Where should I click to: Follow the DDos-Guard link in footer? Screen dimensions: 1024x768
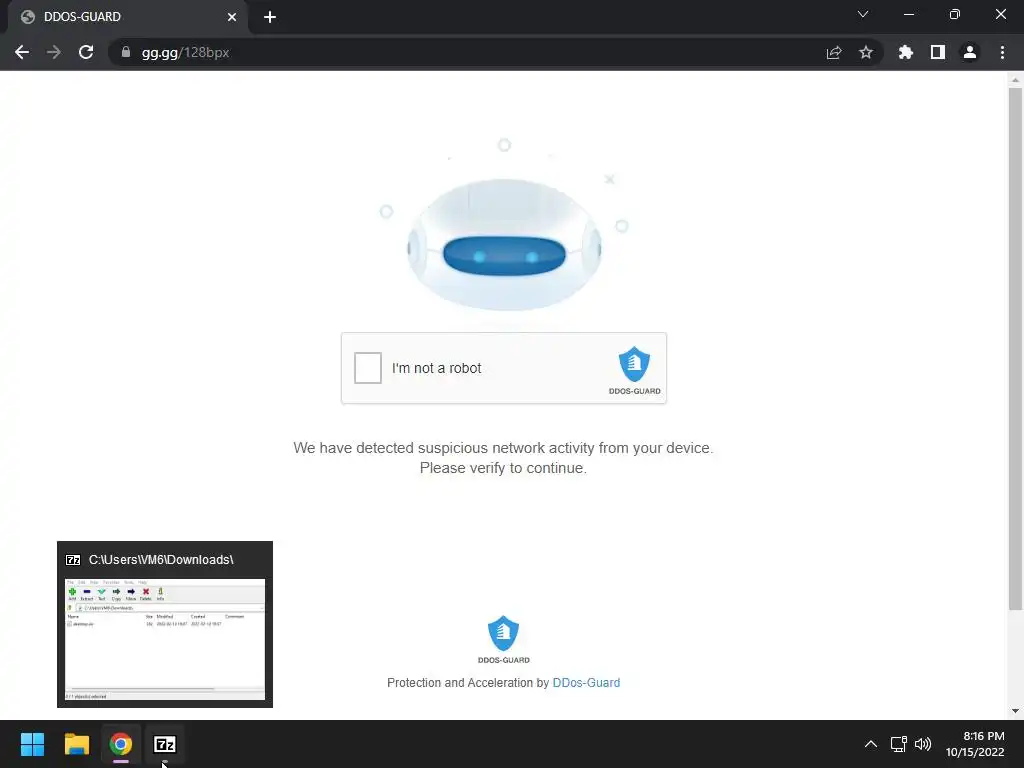pyautogui.click(x=586, y=682)
